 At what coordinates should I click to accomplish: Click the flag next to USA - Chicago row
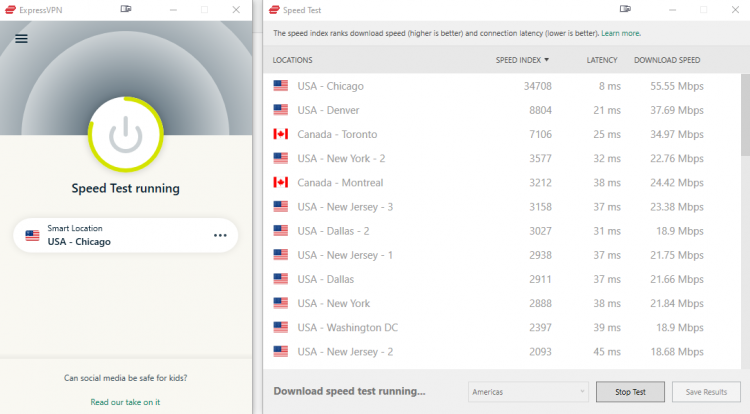(281, 86)
